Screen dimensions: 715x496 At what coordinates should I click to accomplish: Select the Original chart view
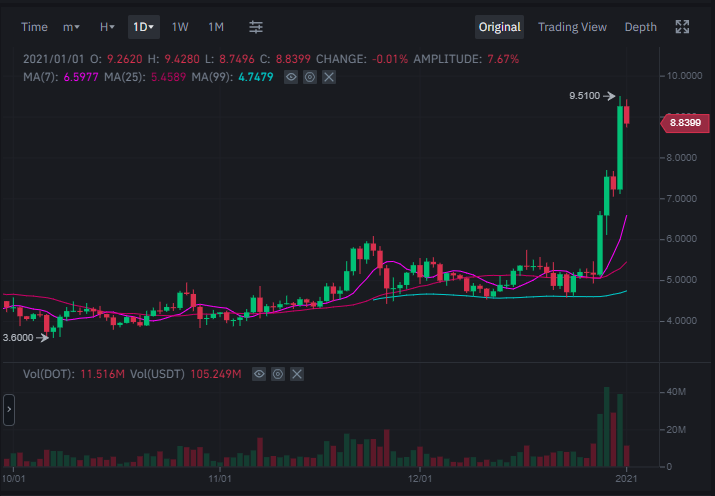(499, 27)
